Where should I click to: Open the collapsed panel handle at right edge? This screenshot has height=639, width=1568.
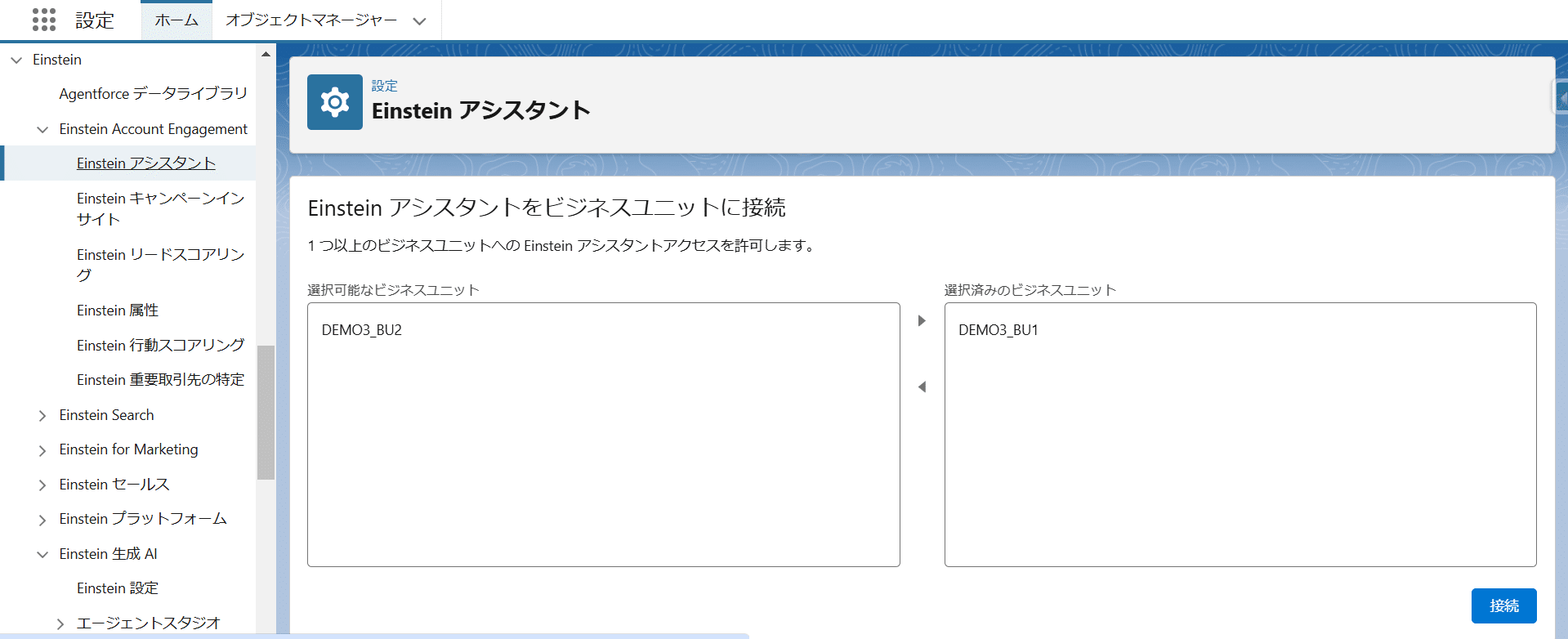1561,98
